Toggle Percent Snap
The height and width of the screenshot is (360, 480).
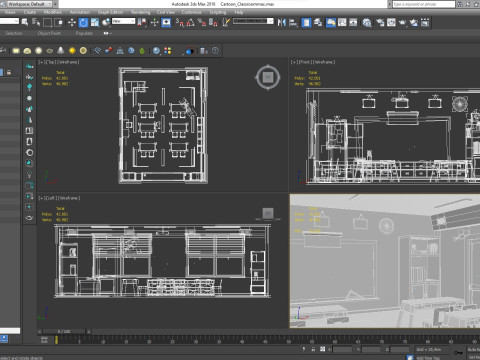click(x=202, y=22)
